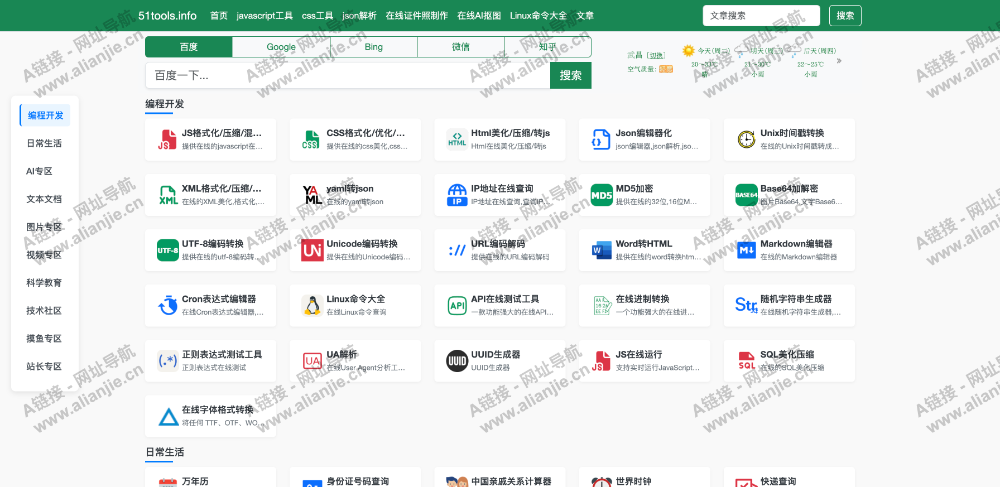Select AI专区 in left sidebar
This screenshot has height=487, width=1000.
40,171
